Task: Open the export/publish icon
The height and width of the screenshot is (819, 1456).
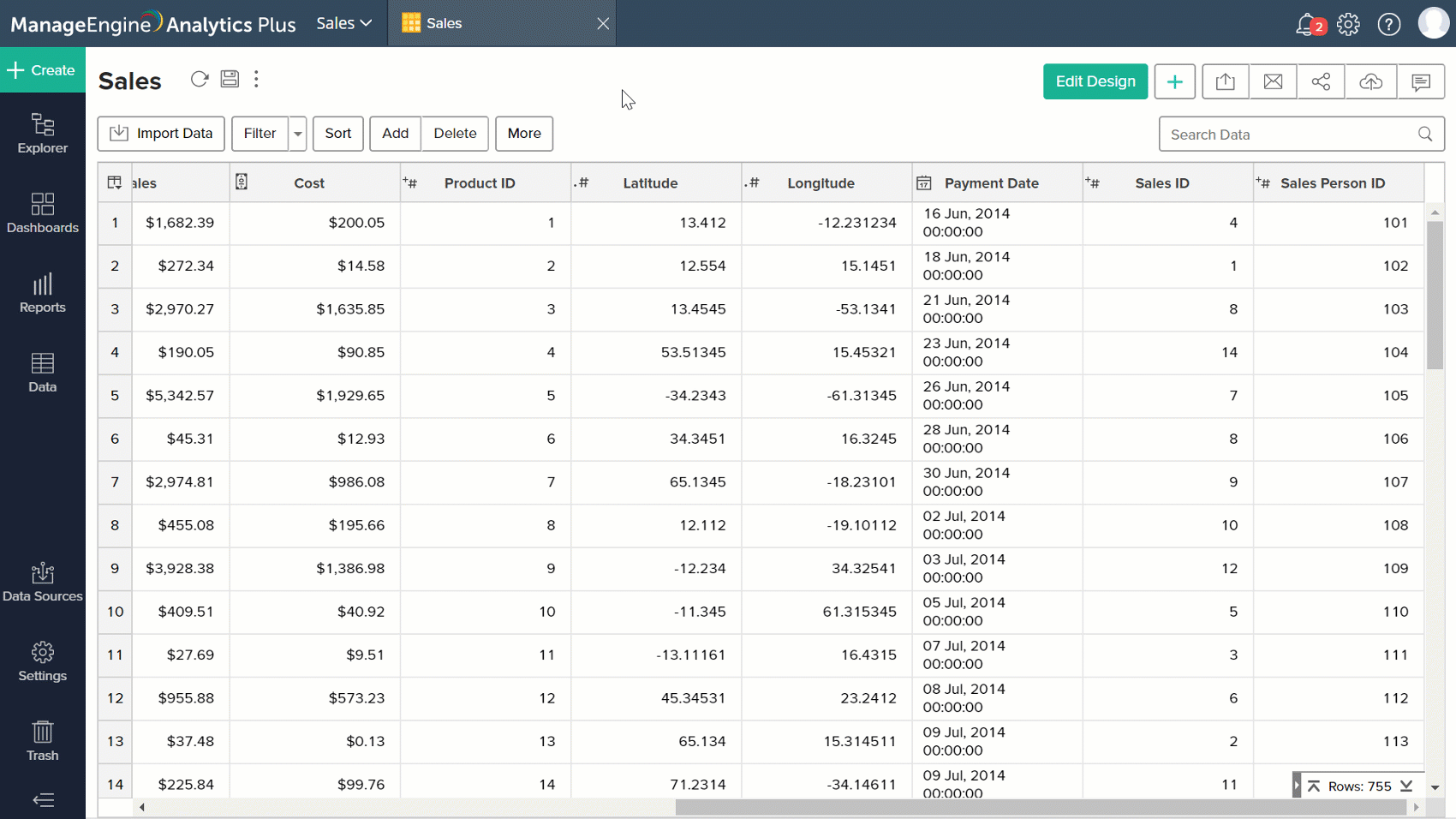Action: click(1225, 81)
